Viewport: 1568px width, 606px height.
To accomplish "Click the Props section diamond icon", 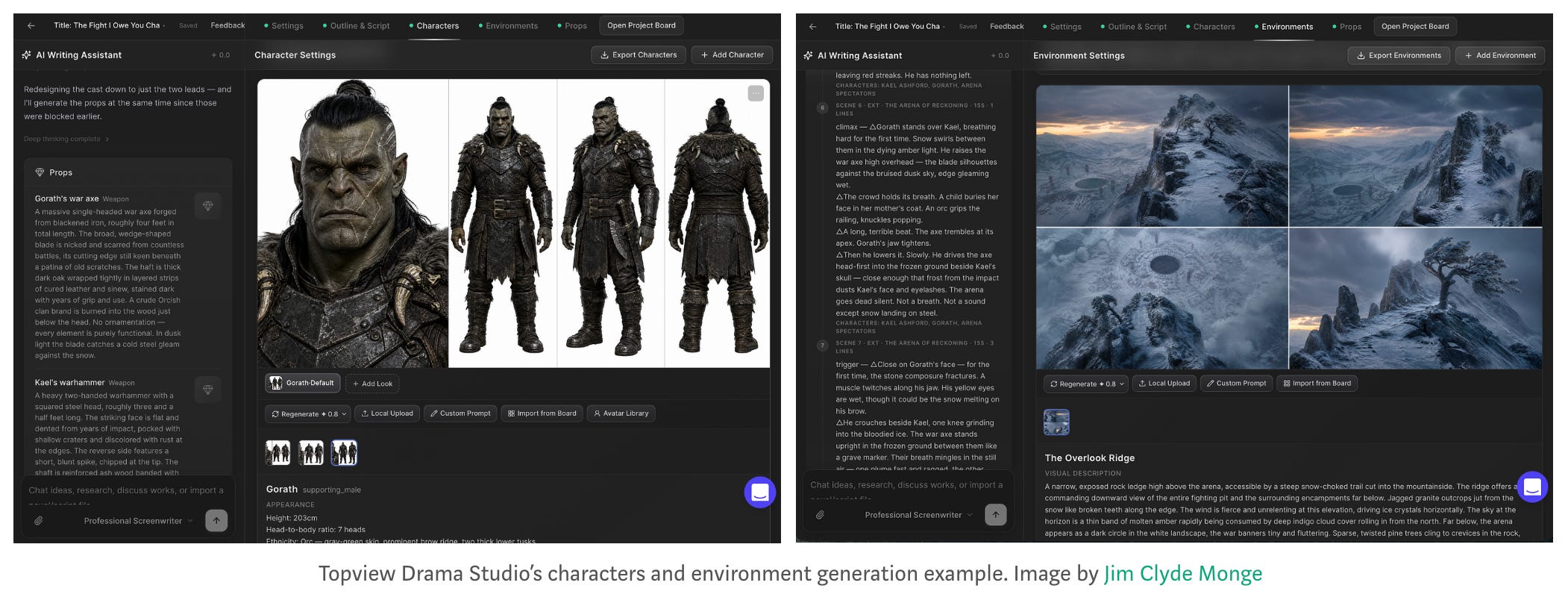I will 40,172.
